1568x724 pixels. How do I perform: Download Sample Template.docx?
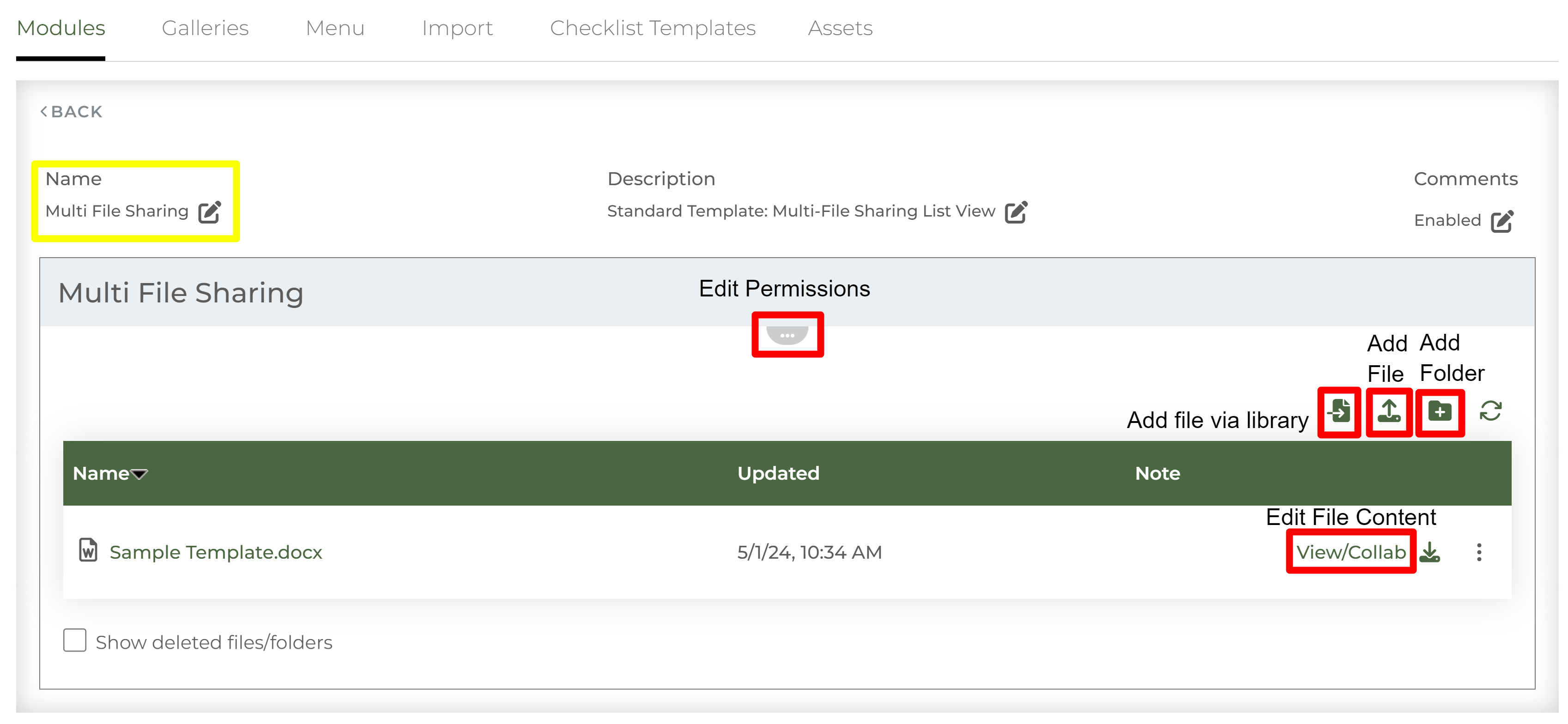(x=1430, y=552)
